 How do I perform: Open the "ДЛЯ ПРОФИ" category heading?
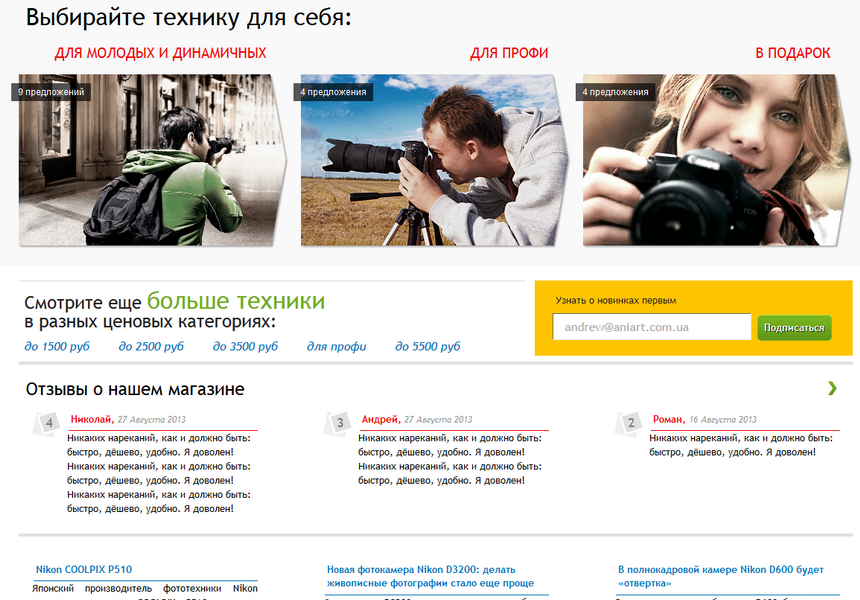click(509, 53)
